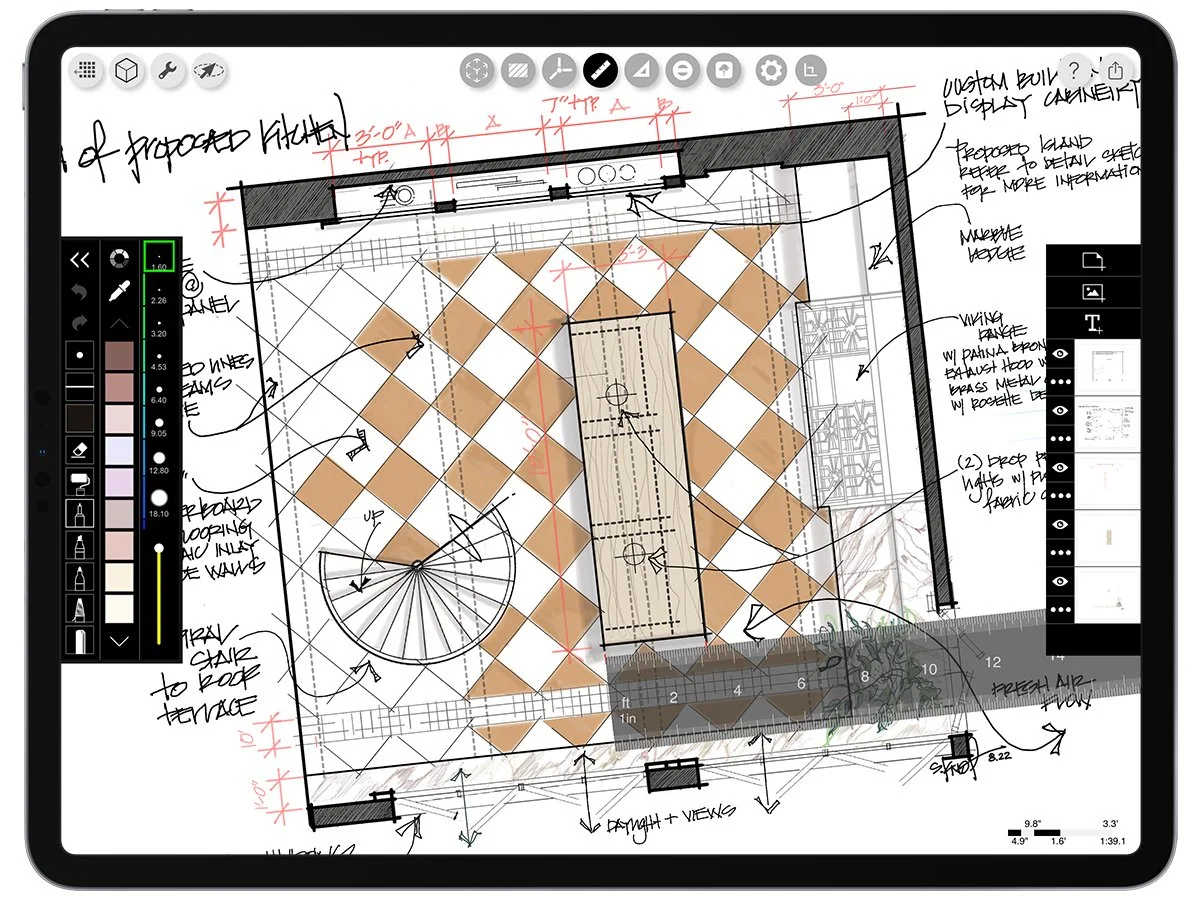Screen dimensions: 1200x900
Task: Hide the second layer with eye icon
Action: [x=1061, y=410]
